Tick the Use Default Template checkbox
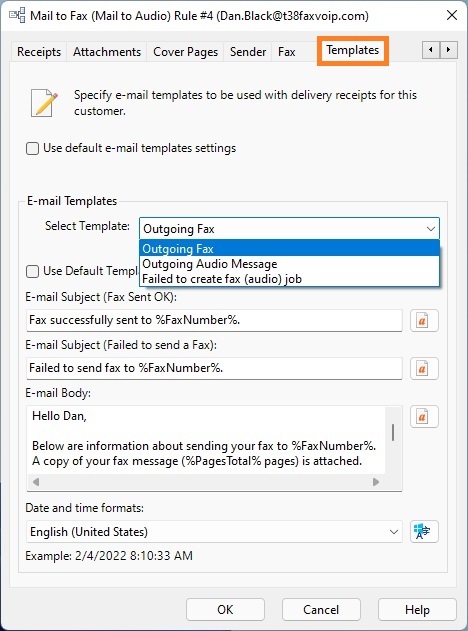Viewport: 468px width, 631px height. [33, 271]
